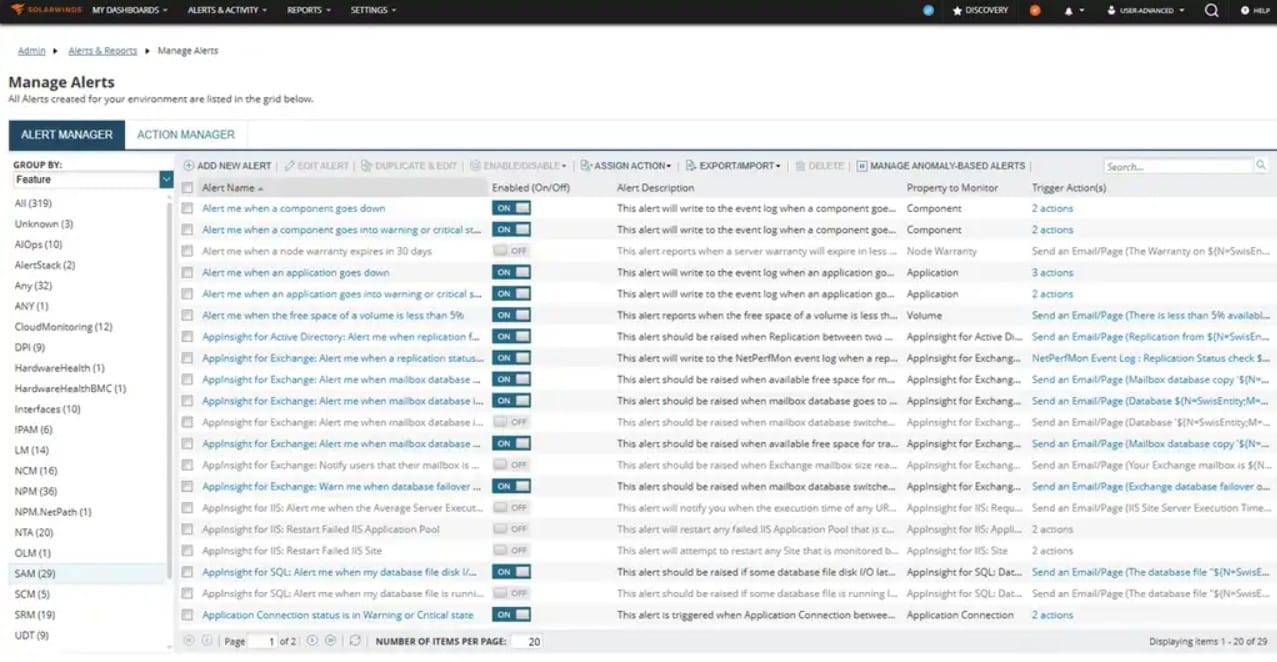Image resolution: width=1277 pixels, height=662 pixels.
Task: Open 'Alert me when an application goes down' alert
Action: [x=296, y=272]
